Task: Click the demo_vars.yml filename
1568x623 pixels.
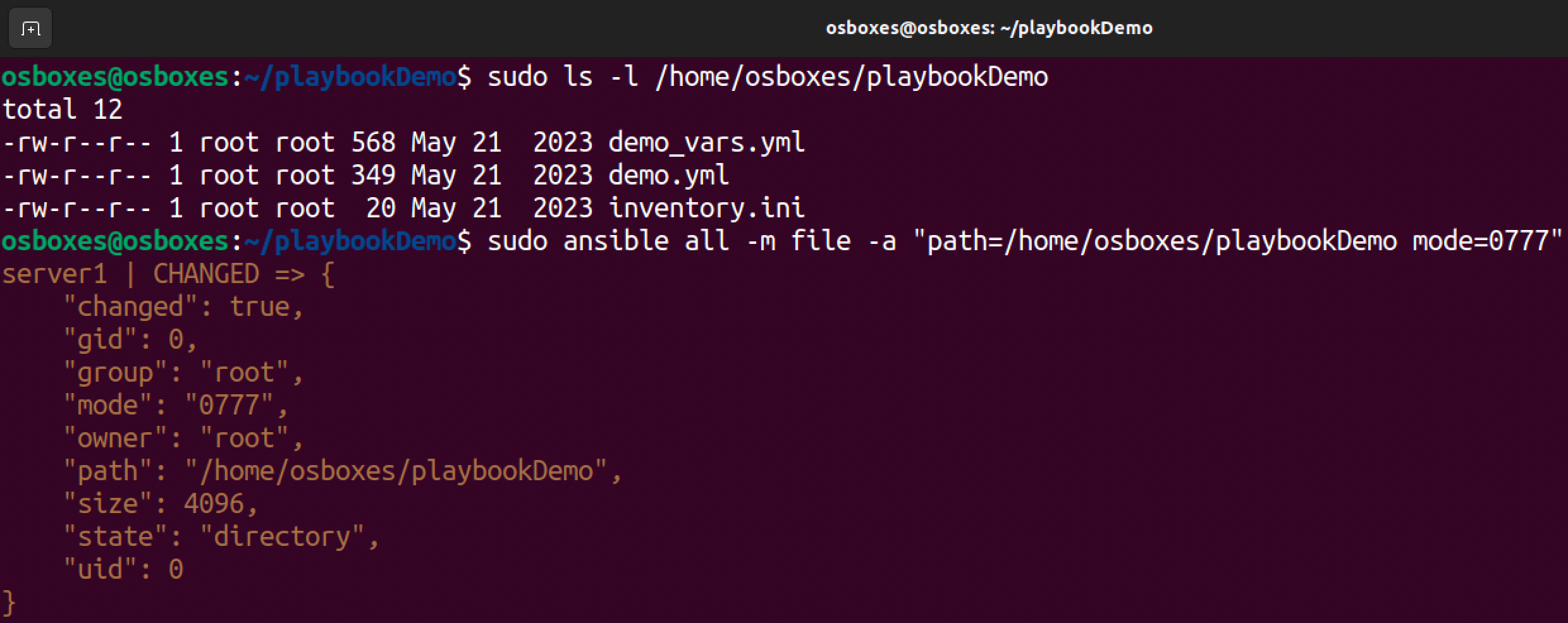Action: click(706, 143)
